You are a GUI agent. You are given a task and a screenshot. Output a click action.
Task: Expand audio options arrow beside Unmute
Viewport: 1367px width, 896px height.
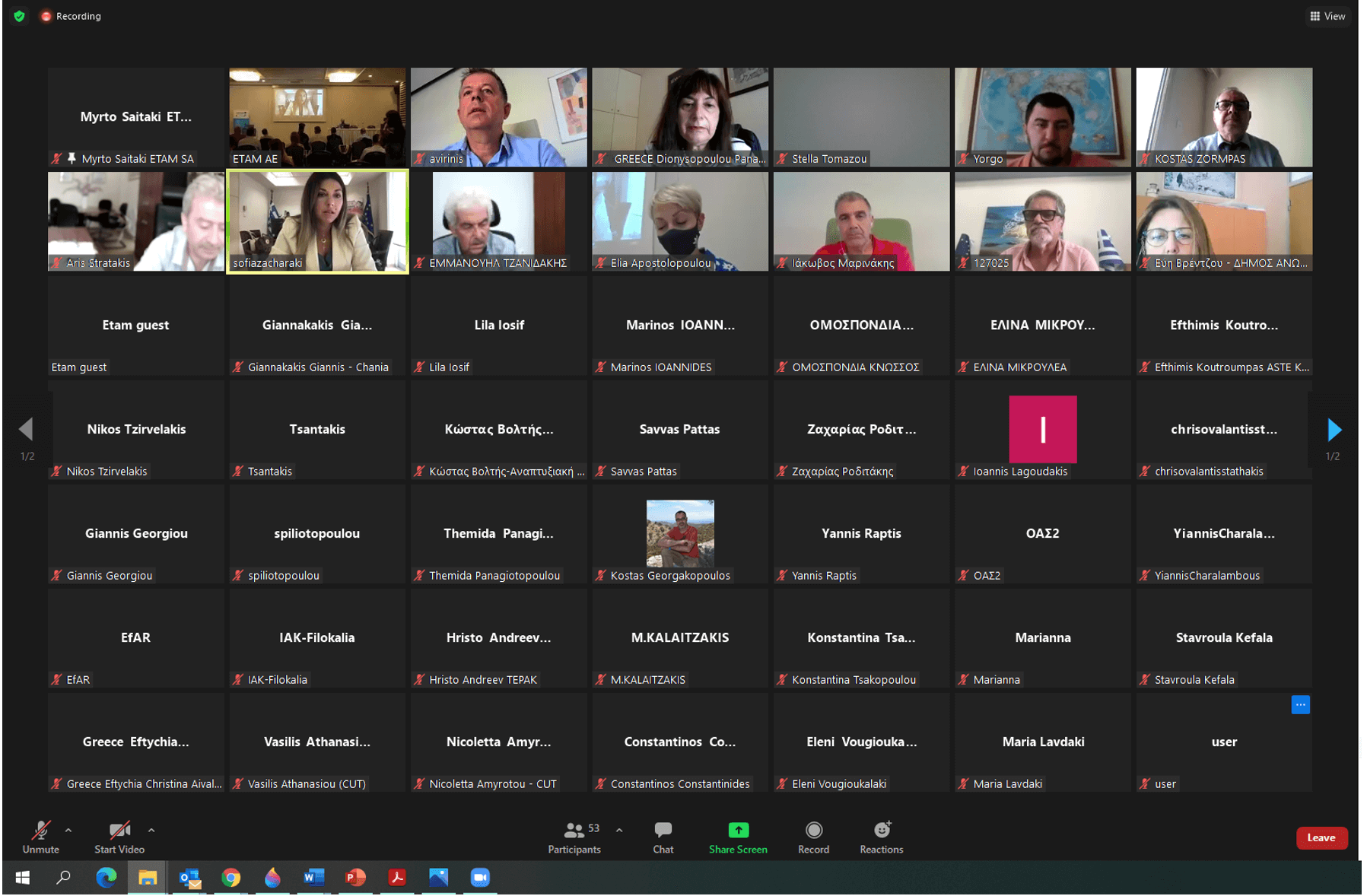(68, 831)
